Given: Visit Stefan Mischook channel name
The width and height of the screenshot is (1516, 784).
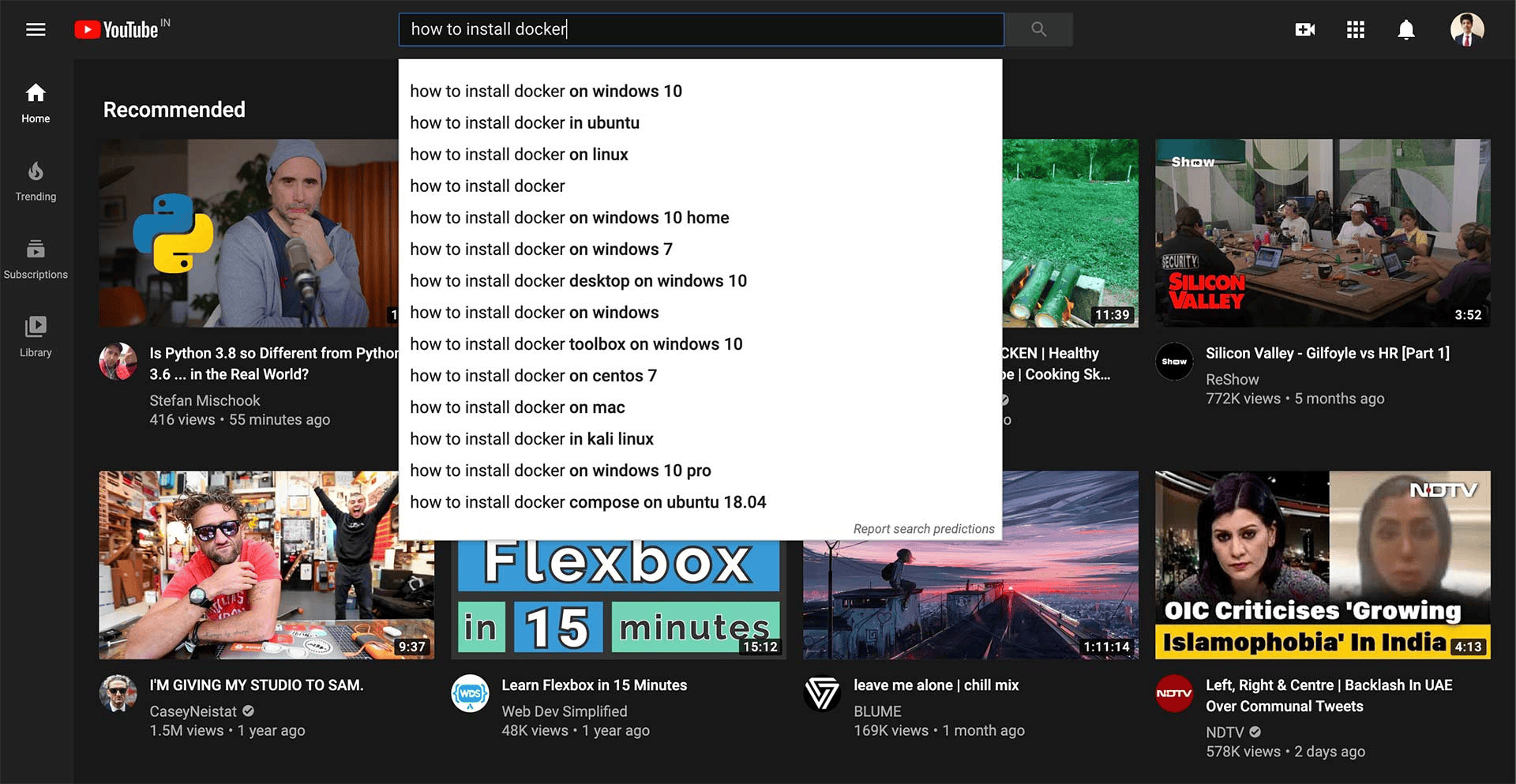Looking at the screenshot, I should (x=205, y=400).
